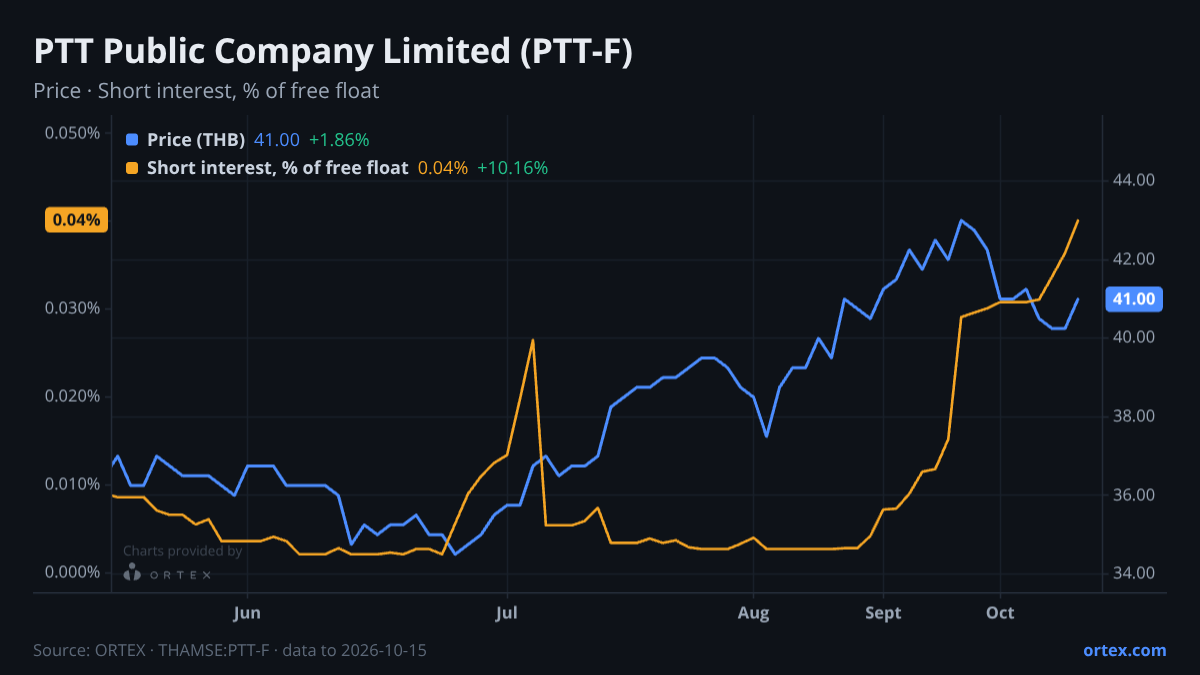The width and height of the screenshot is (1200, 675).
Task: Click the 38.00 right axis label
Action: click(x=1134, y=416)
